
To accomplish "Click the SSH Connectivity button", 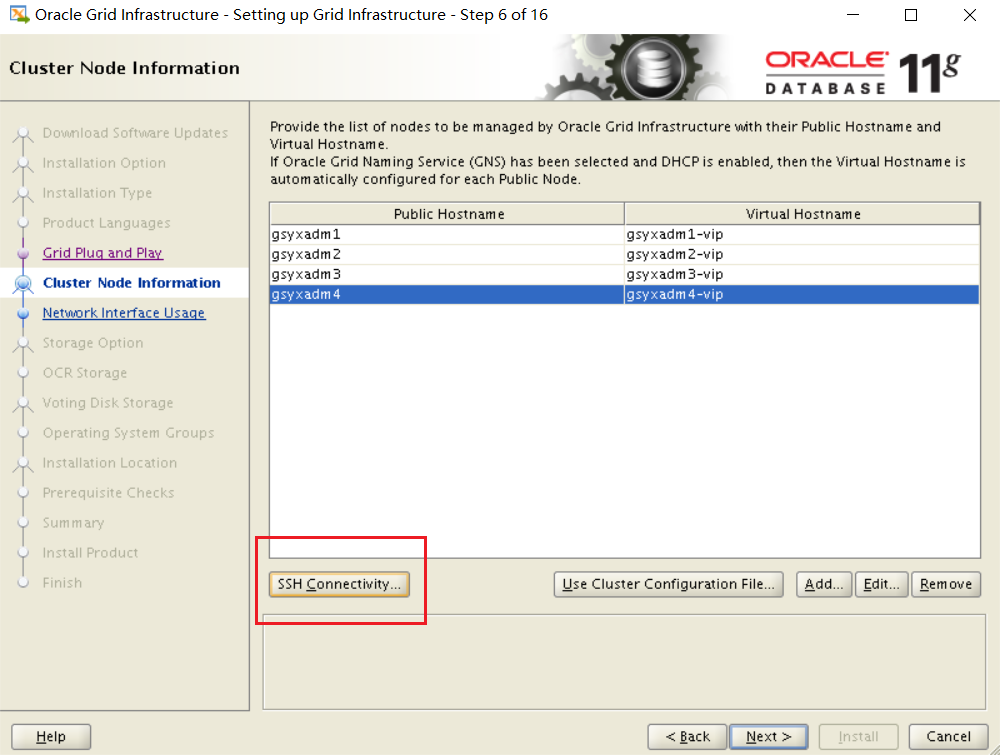I will click(339, 584).
